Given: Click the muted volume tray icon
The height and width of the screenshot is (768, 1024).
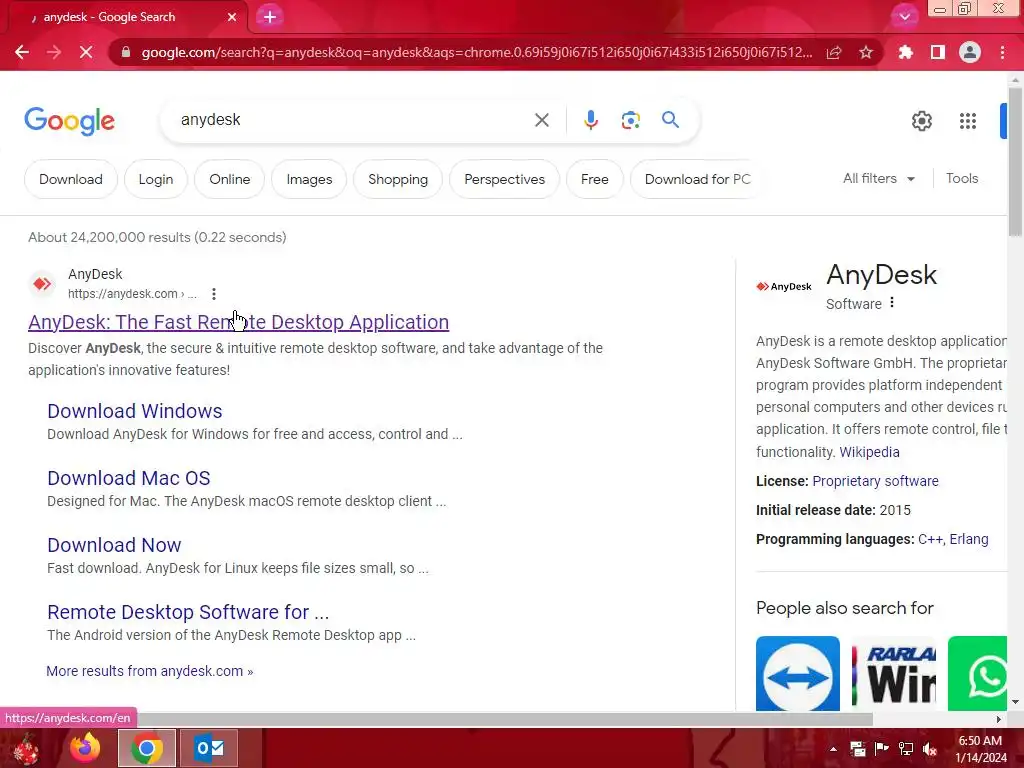Looking at the screenshot, I should [x=930, y=749].
